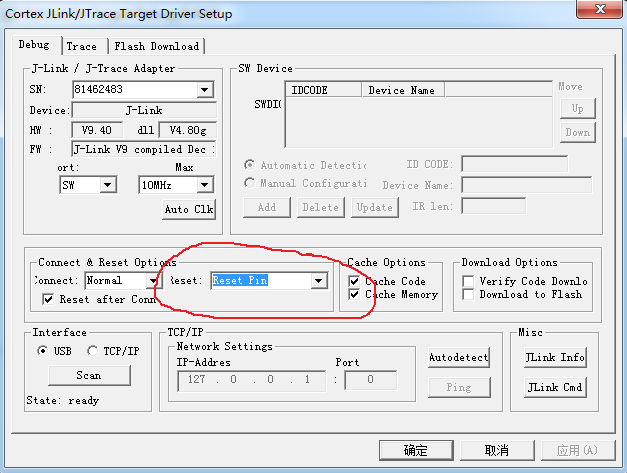Click the IR len input field
627x473 pixels.
tap(493, 206)
